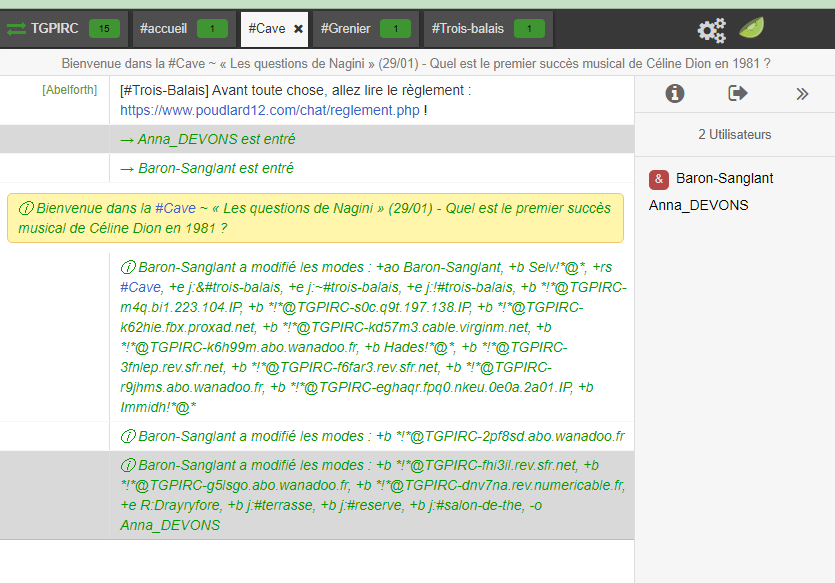
Task: Select user Baron-Sanglant in user list
Action: point(724,178)
